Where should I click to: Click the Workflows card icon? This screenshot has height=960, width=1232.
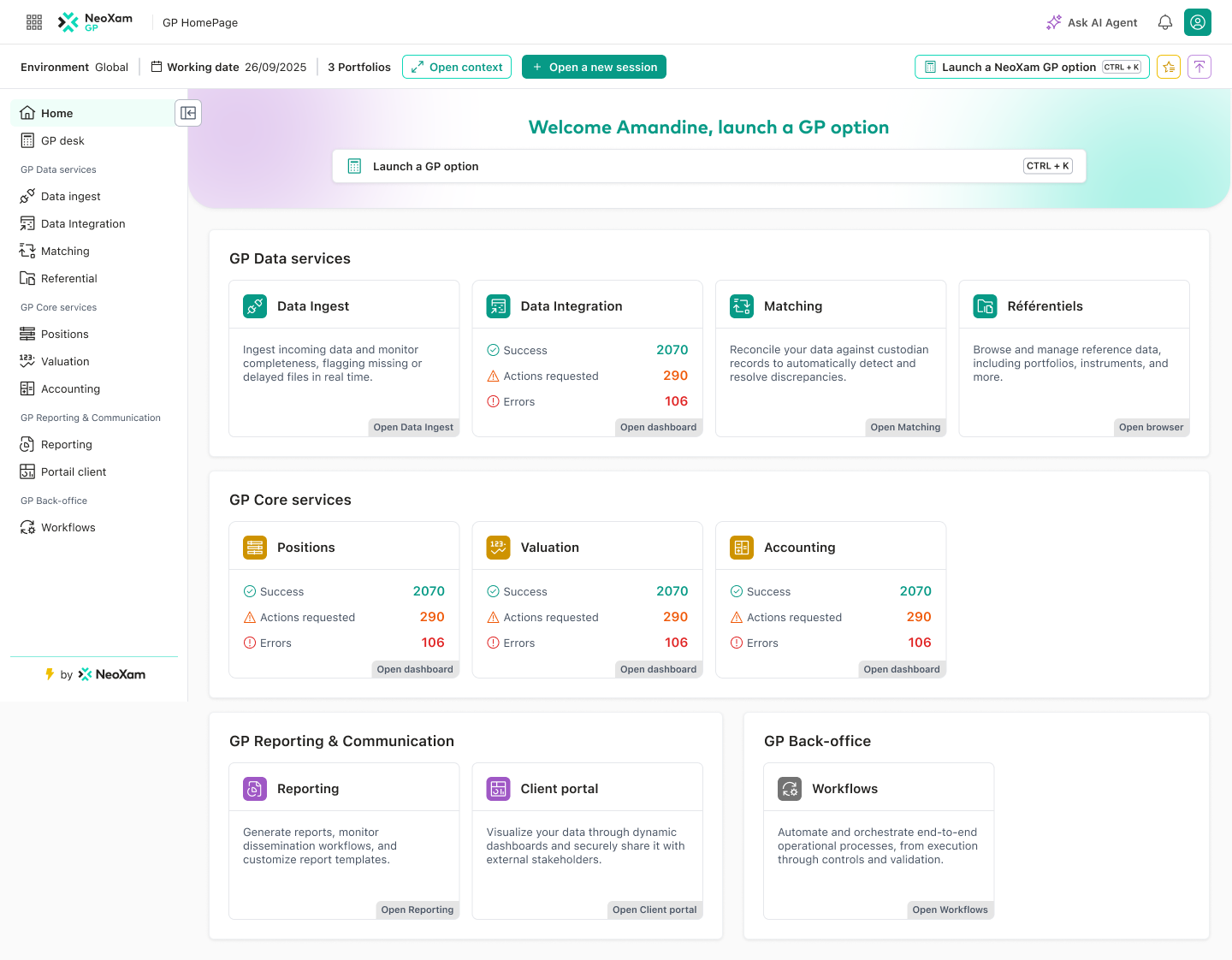(790, 789)
